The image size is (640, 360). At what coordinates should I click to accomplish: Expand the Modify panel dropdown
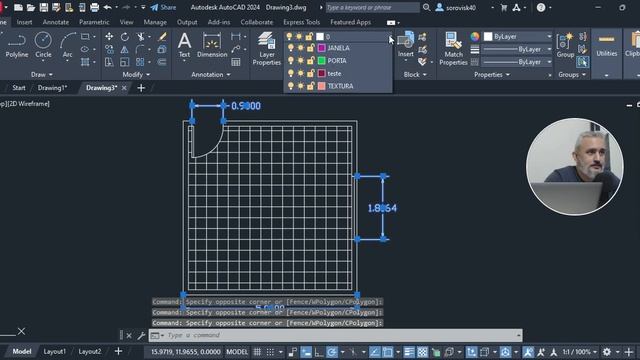136,75
